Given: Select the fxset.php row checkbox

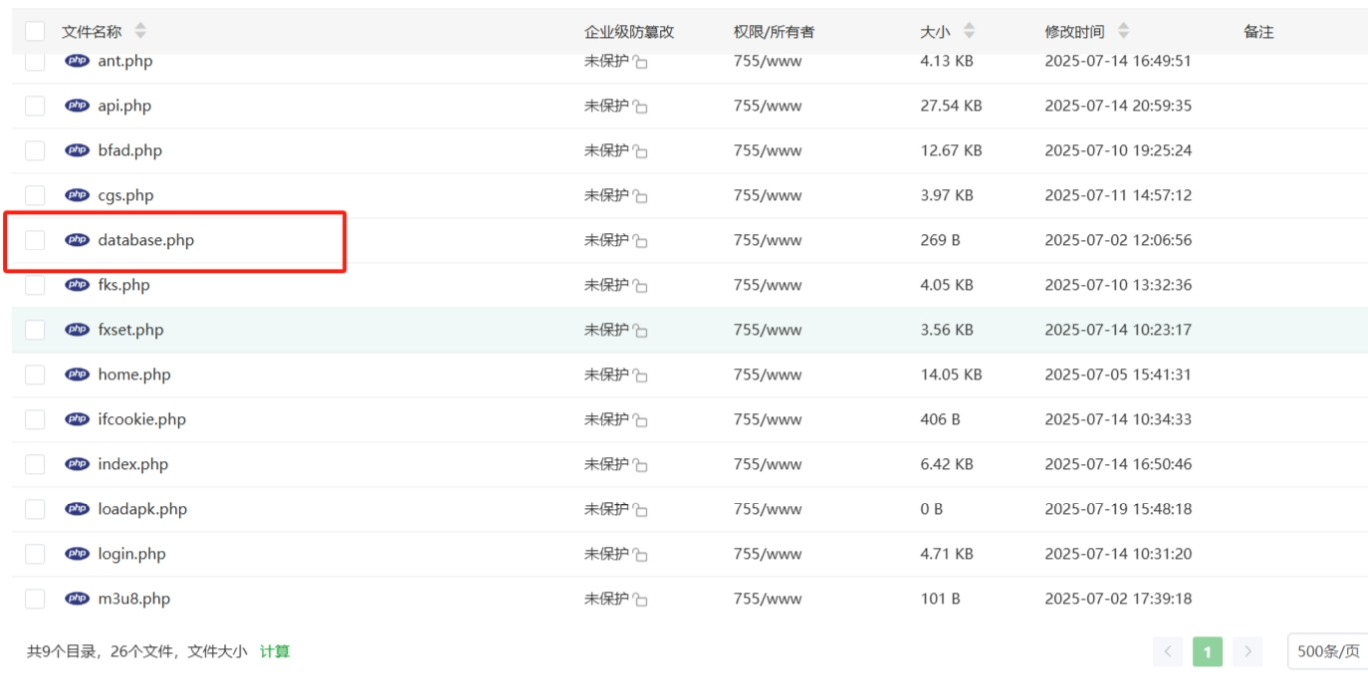Looking at the screenshot, I should coord(35,329).
